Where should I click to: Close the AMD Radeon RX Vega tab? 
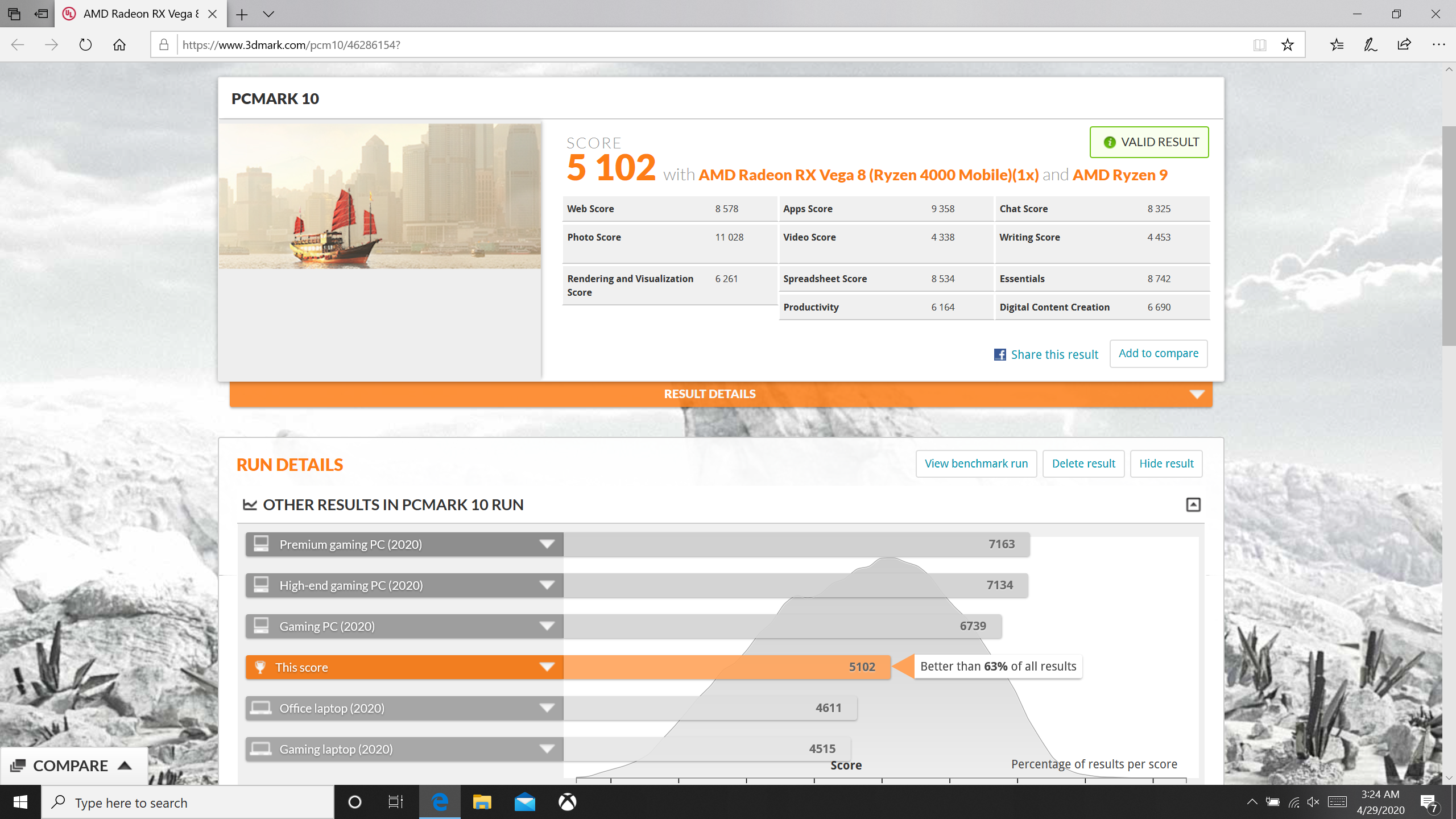pos(213,14)
